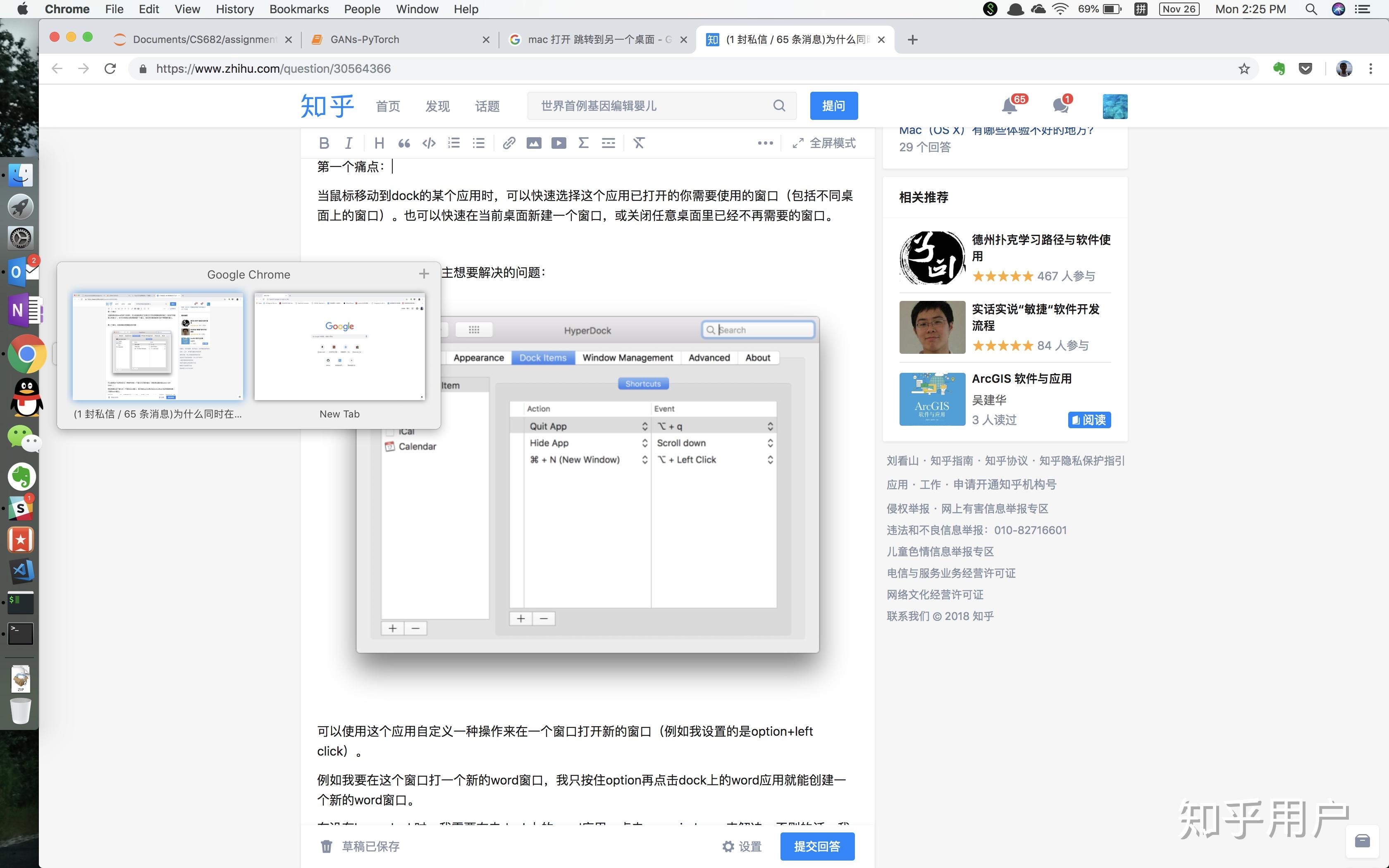Insert a video into the answer
This screenshot has width=1389, height=868.
(558, 143)
